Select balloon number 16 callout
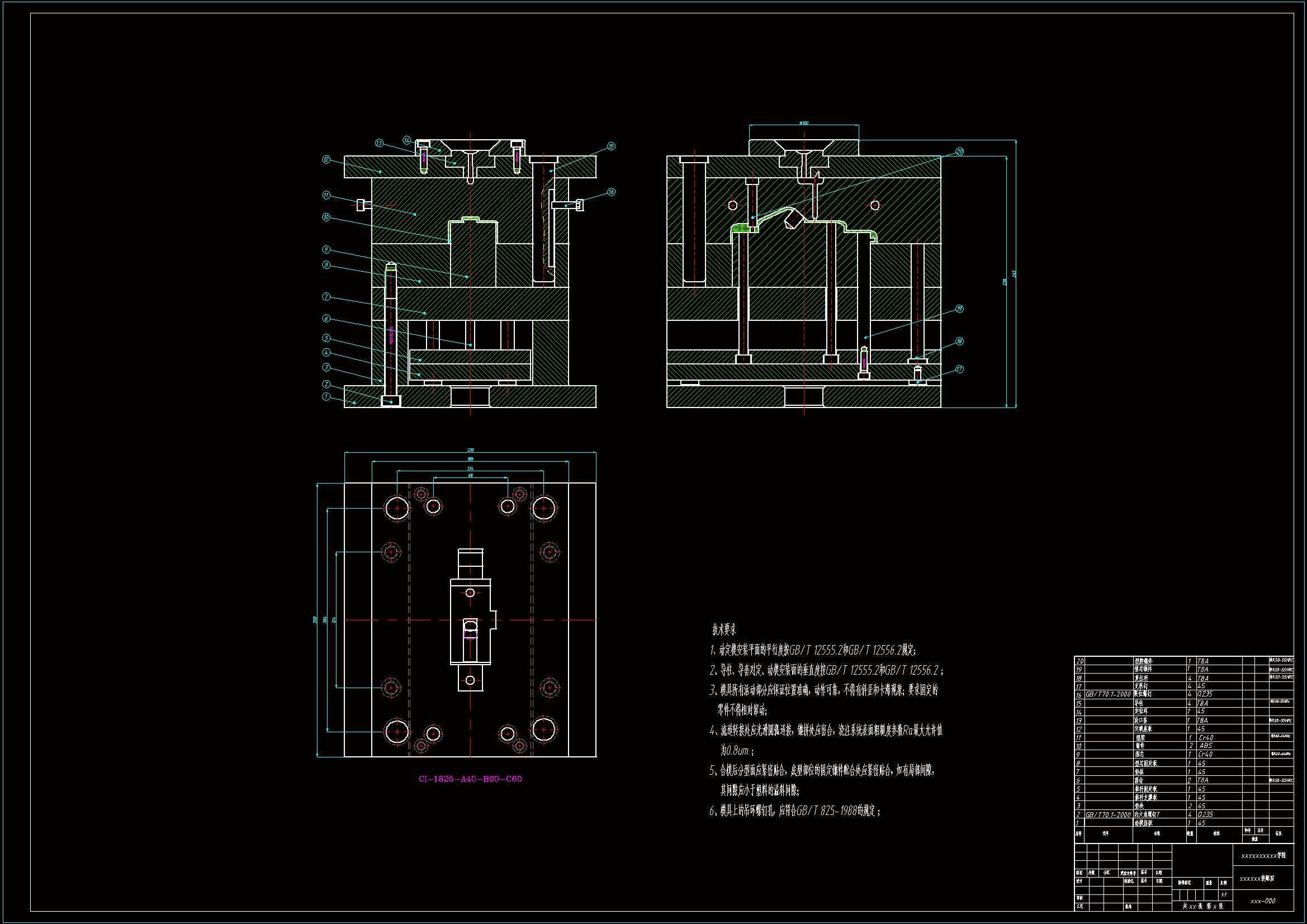 tap(611, 192)
